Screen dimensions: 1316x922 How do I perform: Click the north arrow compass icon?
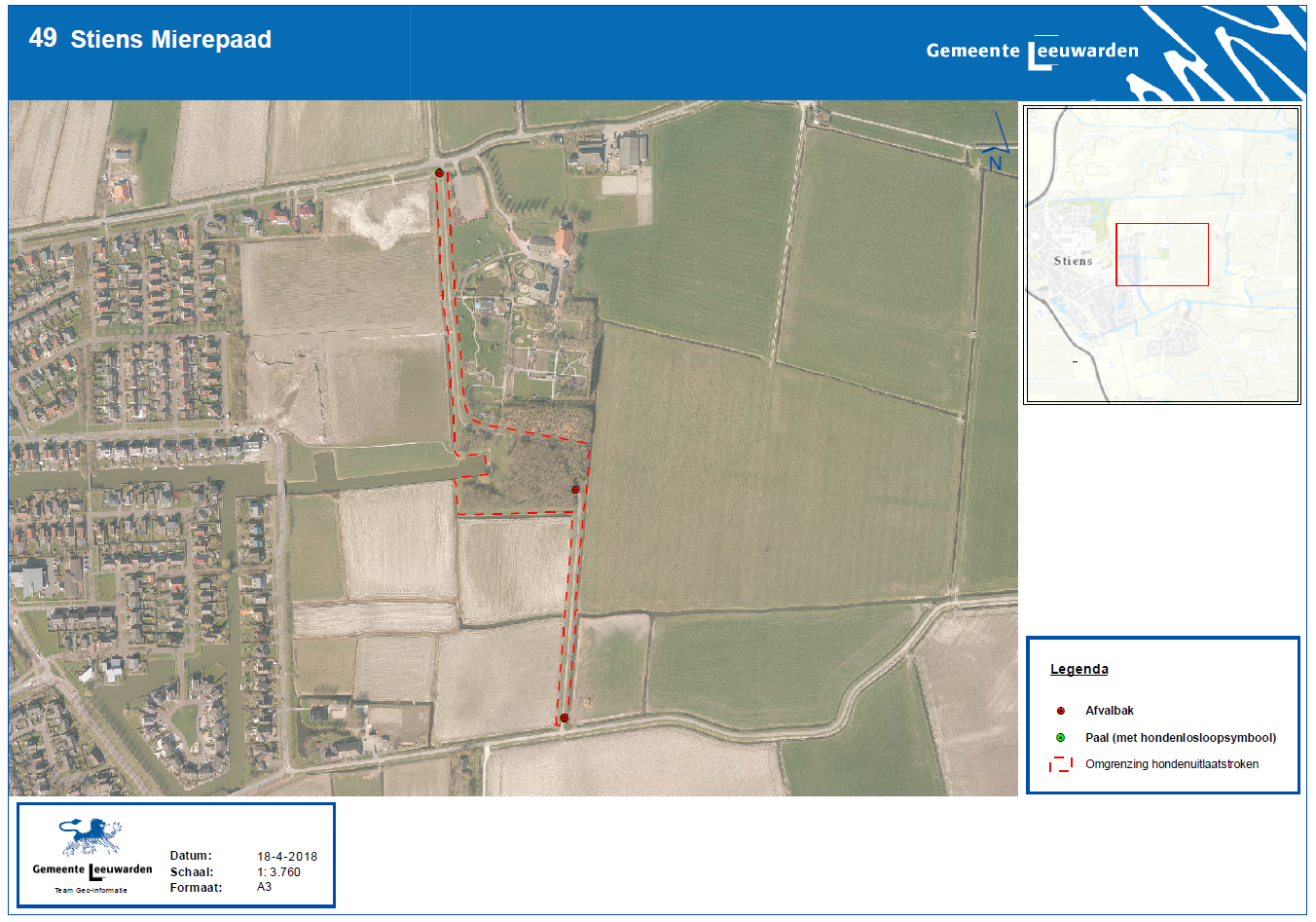point(995,143)
